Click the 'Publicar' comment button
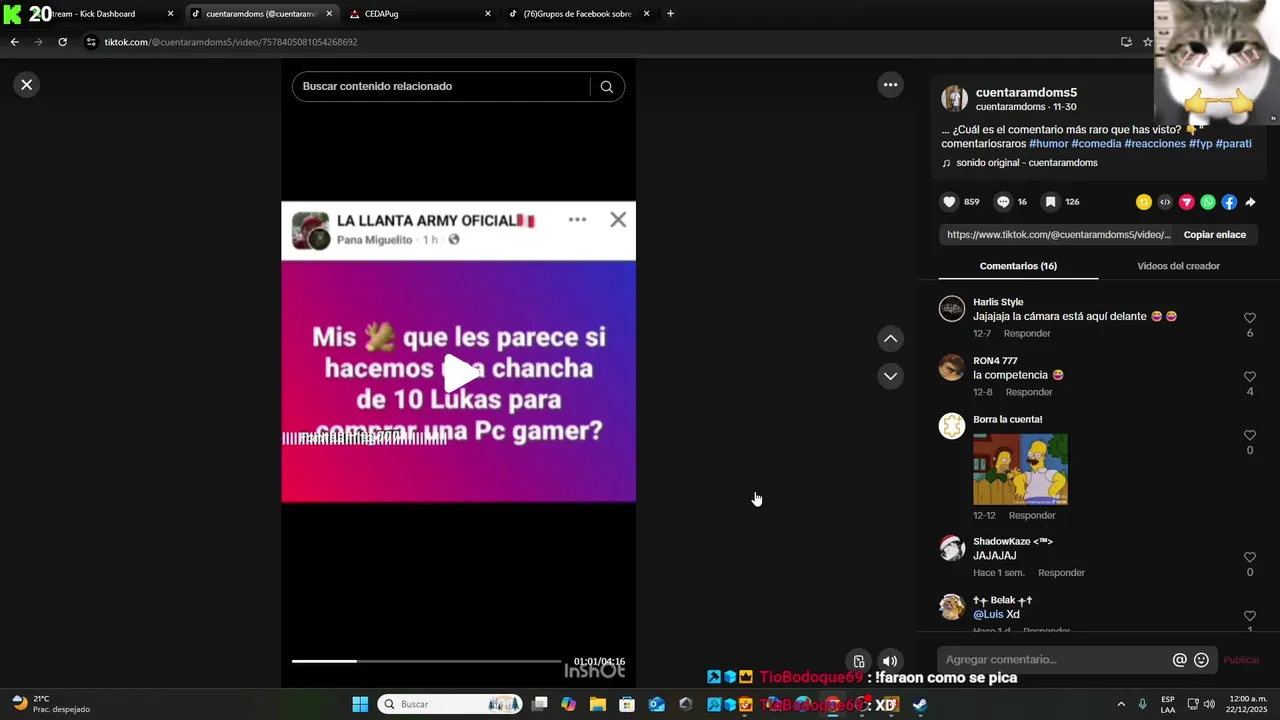 coord(1242,660)
